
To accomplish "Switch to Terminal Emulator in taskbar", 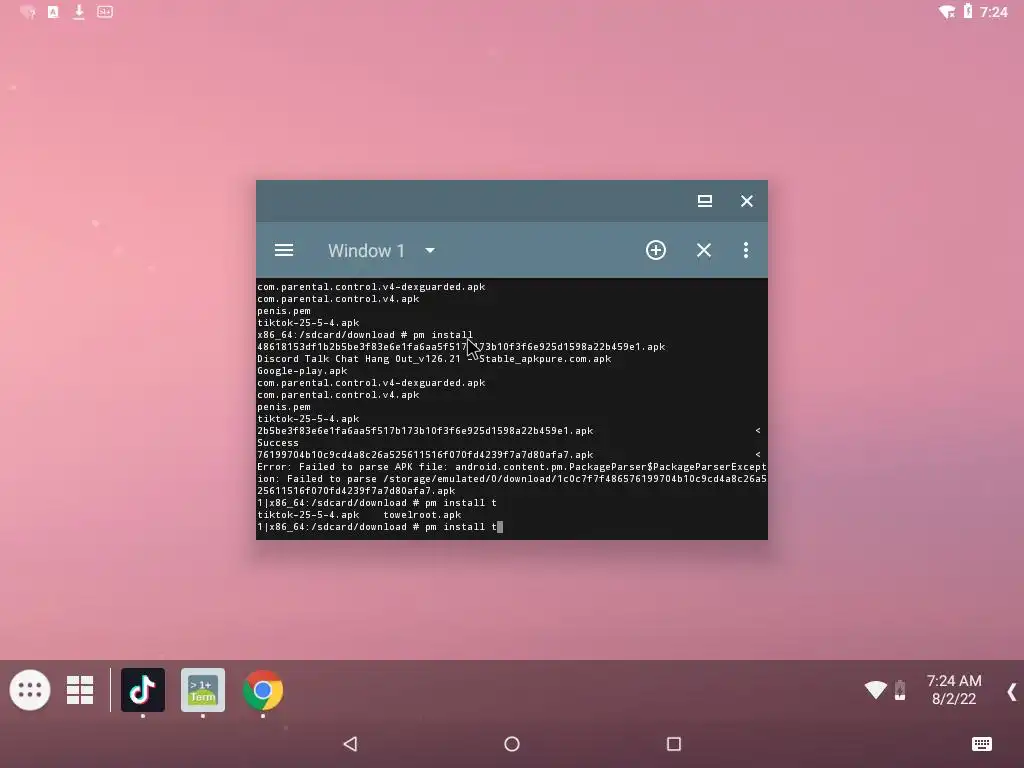I will (203, 690).
